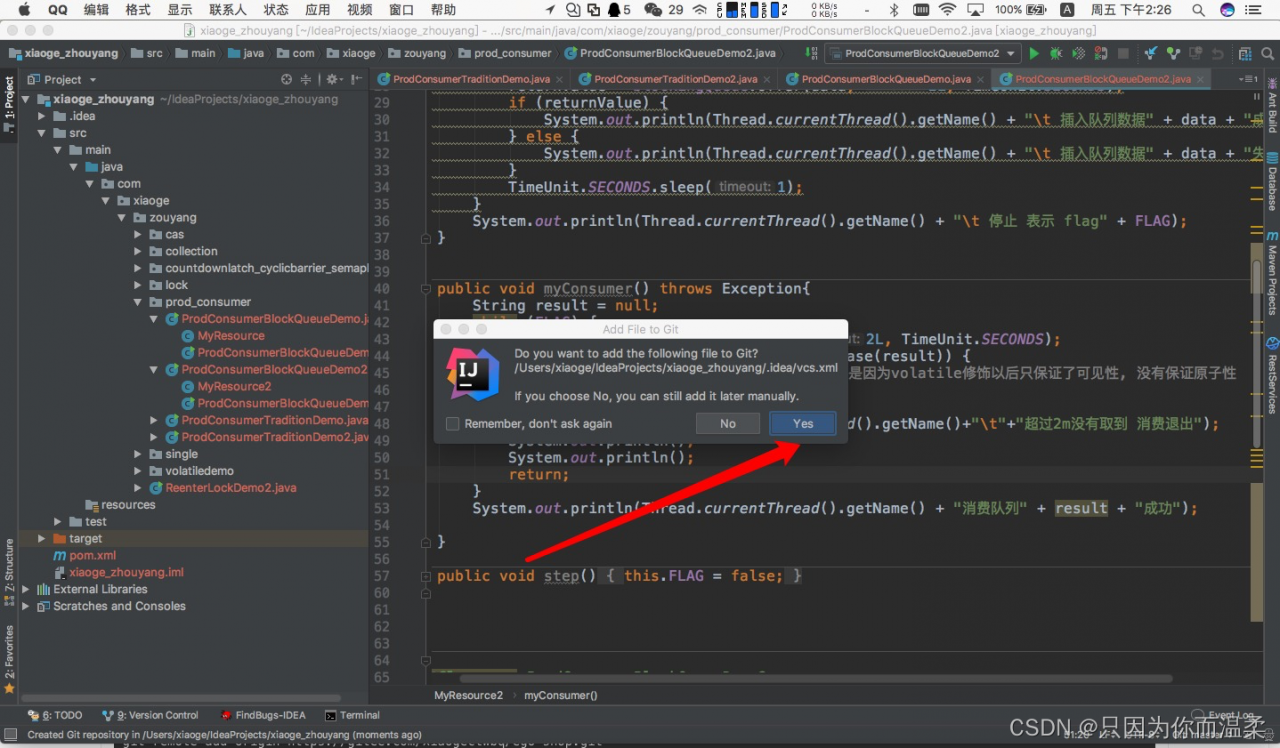Commit changes with the VCS commit icon
Screen dimensions: 1280x748
1173,53
